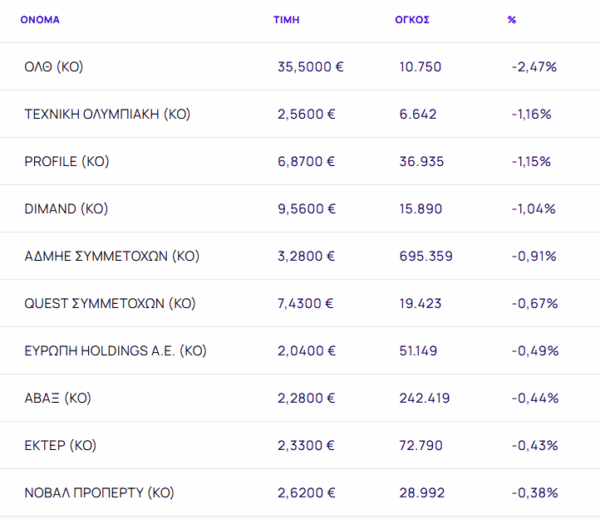The image size is (600, 519).
Task: Click the change value -1,04%
Action: coord(533,209)
